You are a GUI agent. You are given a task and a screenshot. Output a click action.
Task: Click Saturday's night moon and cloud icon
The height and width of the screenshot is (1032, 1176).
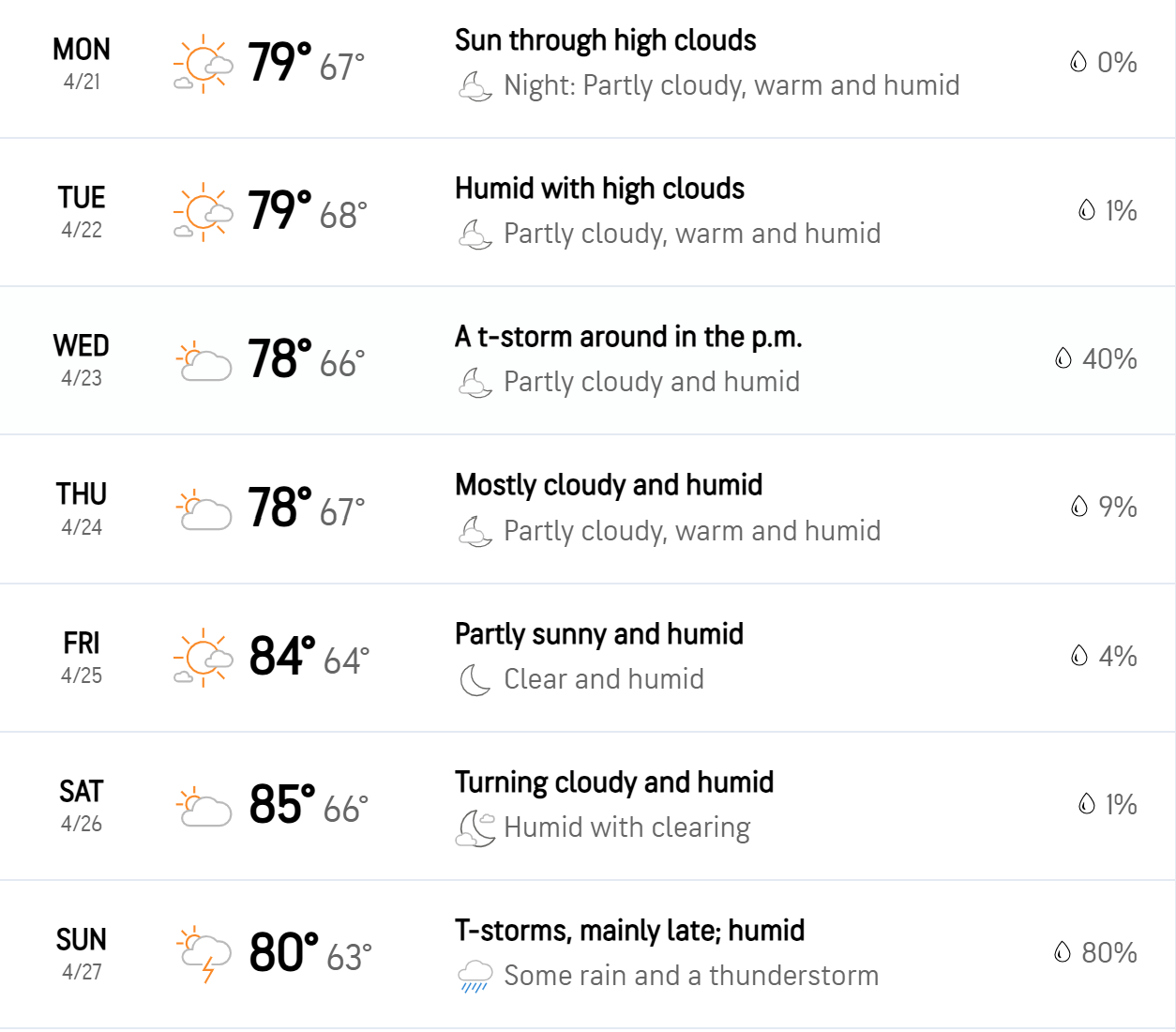click(x=475, y=827)
